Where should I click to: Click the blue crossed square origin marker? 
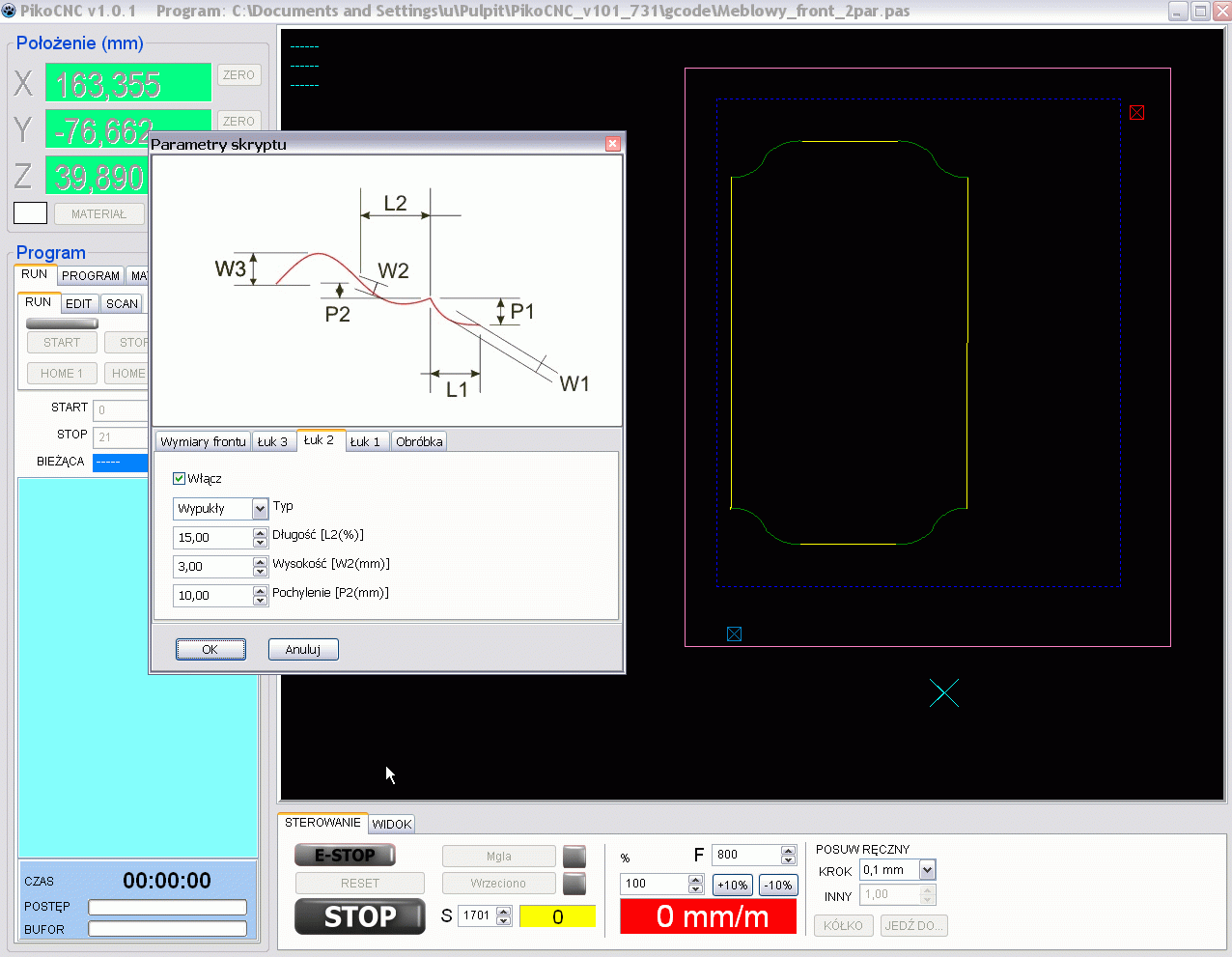tap(734, 633)
